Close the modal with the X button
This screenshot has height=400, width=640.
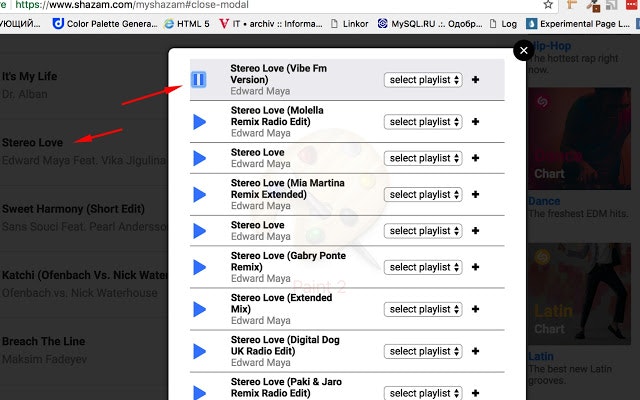pos(524,50)
